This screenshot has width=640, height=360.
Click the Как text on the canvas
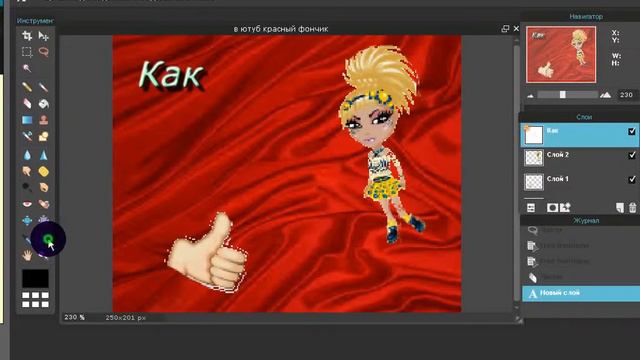[171, 75]
